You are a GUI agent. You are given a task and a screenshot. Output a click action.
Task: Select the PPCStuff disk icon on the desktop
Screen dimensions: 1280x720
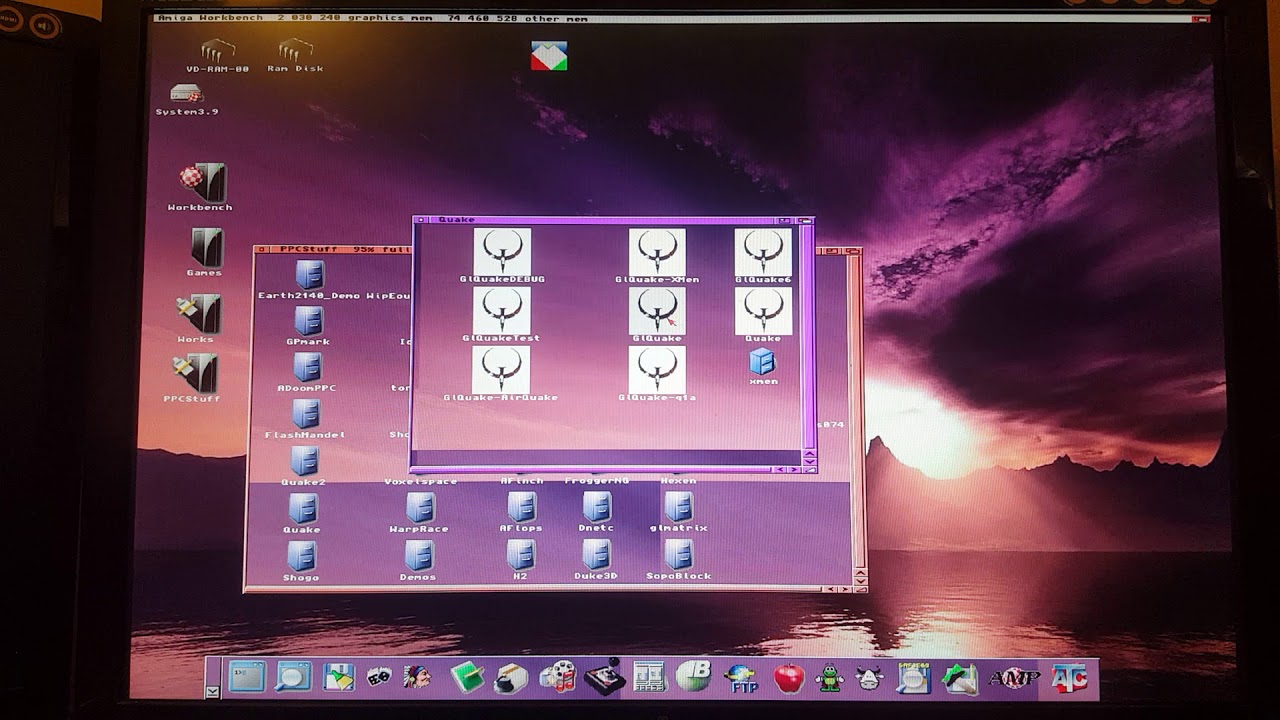pyautogui.click(x=194, y=373)
